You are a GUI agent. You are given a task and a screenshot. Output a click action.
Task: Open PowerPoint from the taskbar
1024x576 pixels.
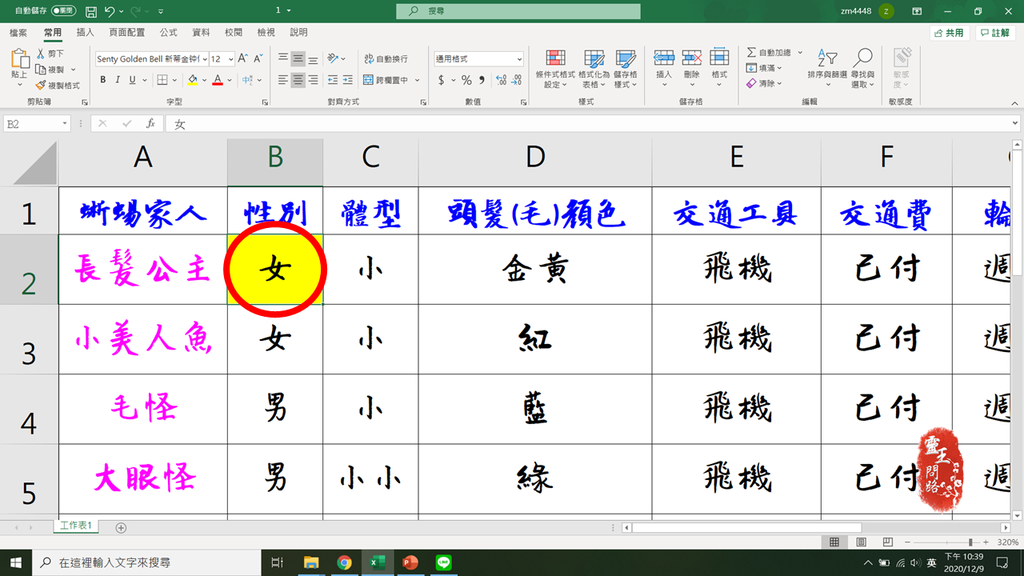[x=410, y=562]
